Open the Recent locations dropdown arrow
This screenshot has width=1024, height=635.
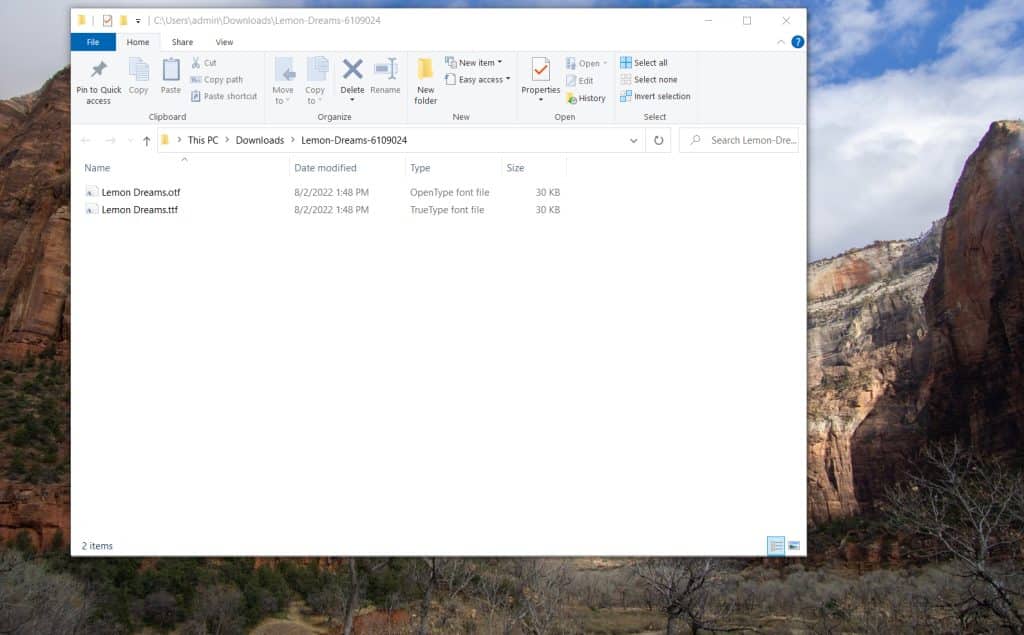pyautogui.click(x=130, y=140)
